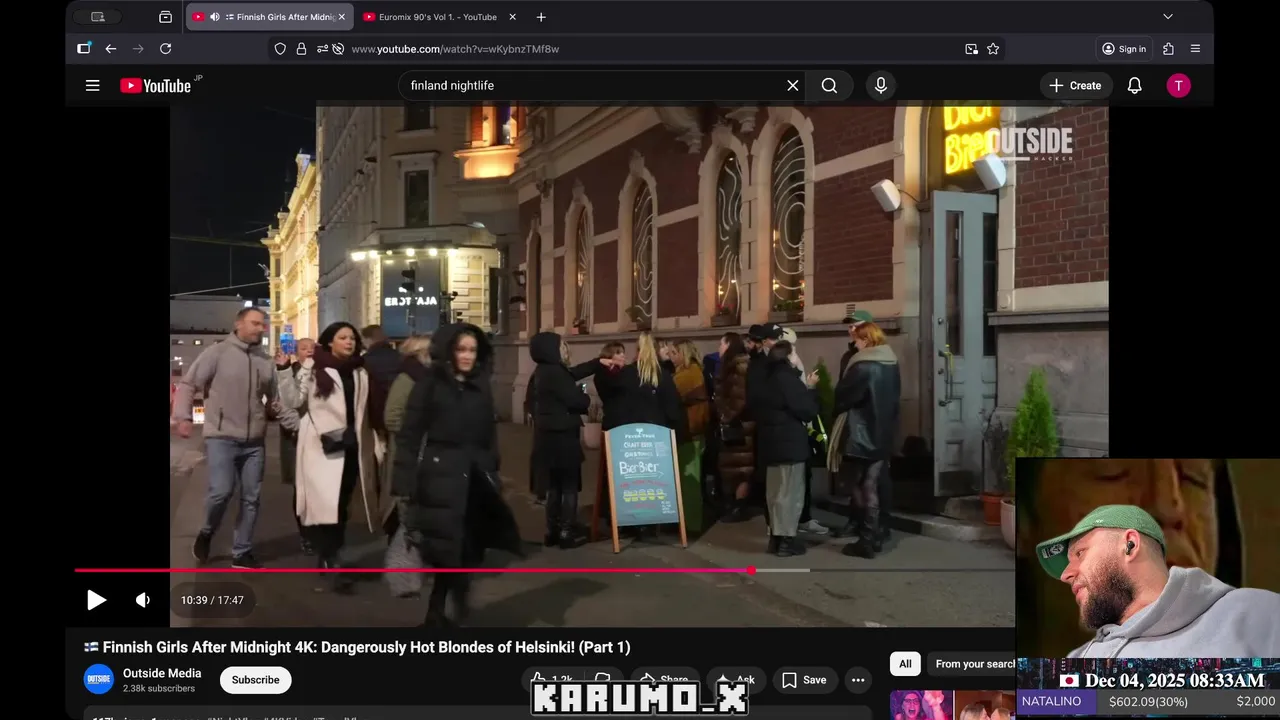This screenshot has height=720, width=1280.
Task: Open the window workspace switcher at top-left
Action: coord(97,17)
